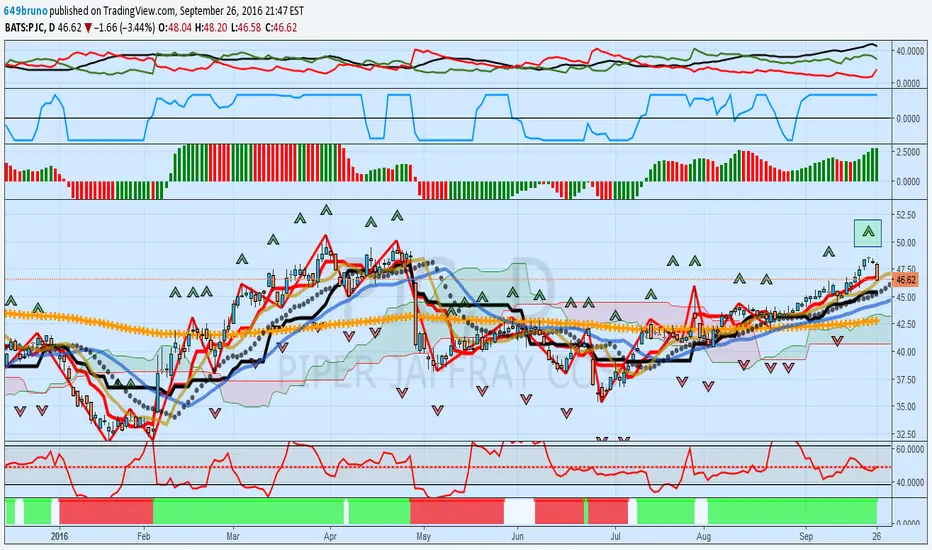Select the red down-triangle change indicator in the header
Viewport: 932px width, 550px height.
point(88,28)
